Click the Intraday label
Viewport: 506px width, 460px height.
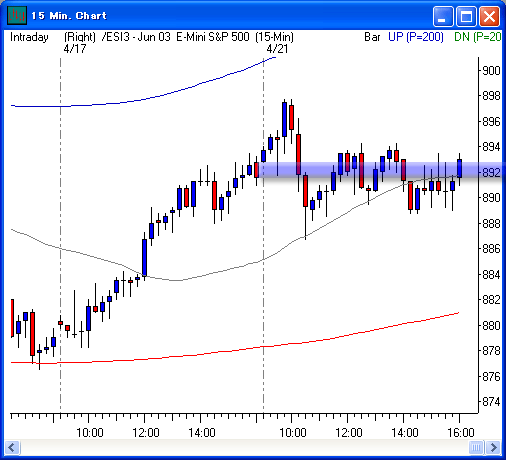(29, 37)
